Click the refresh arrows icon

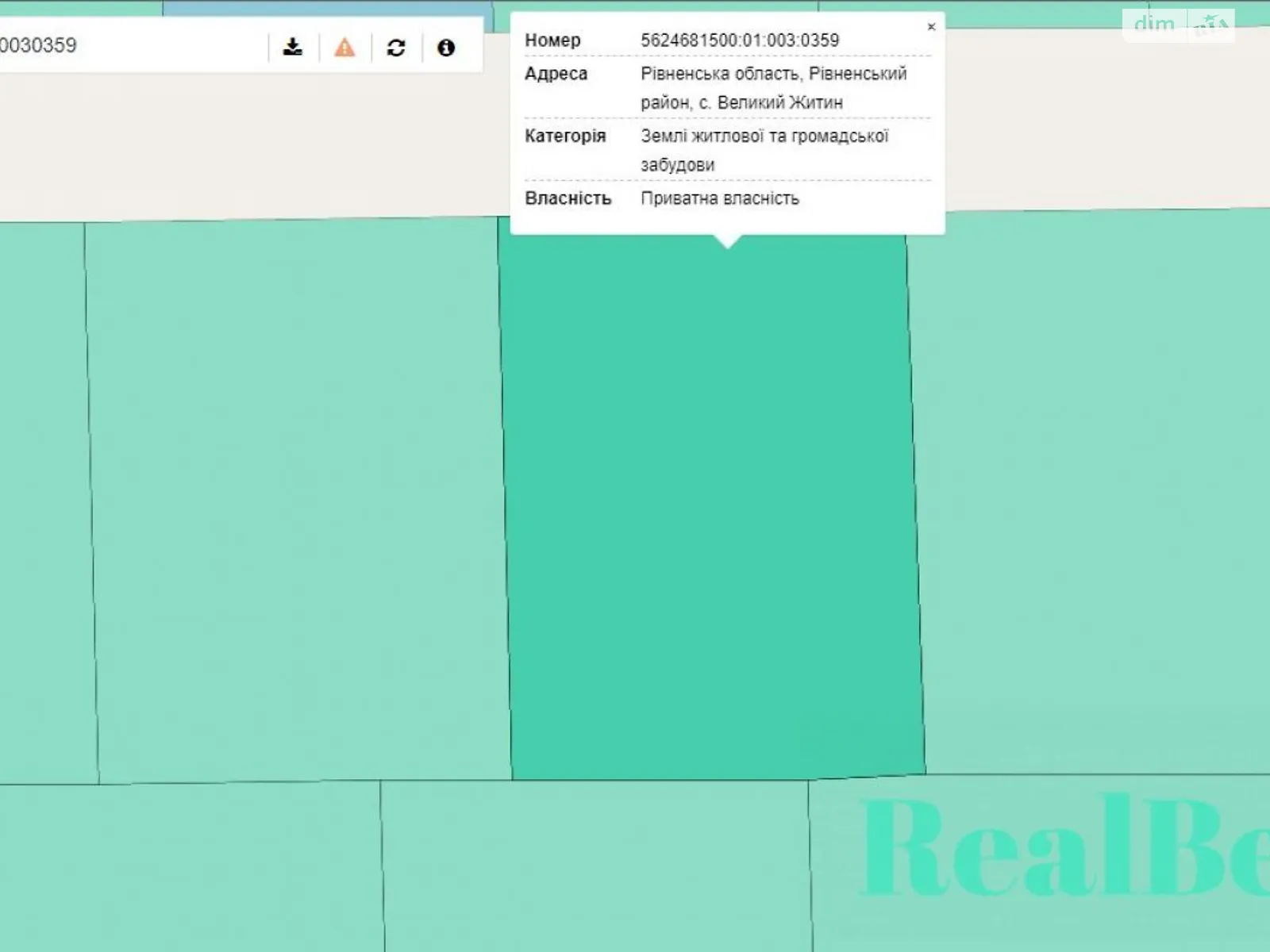coord(396,48)
